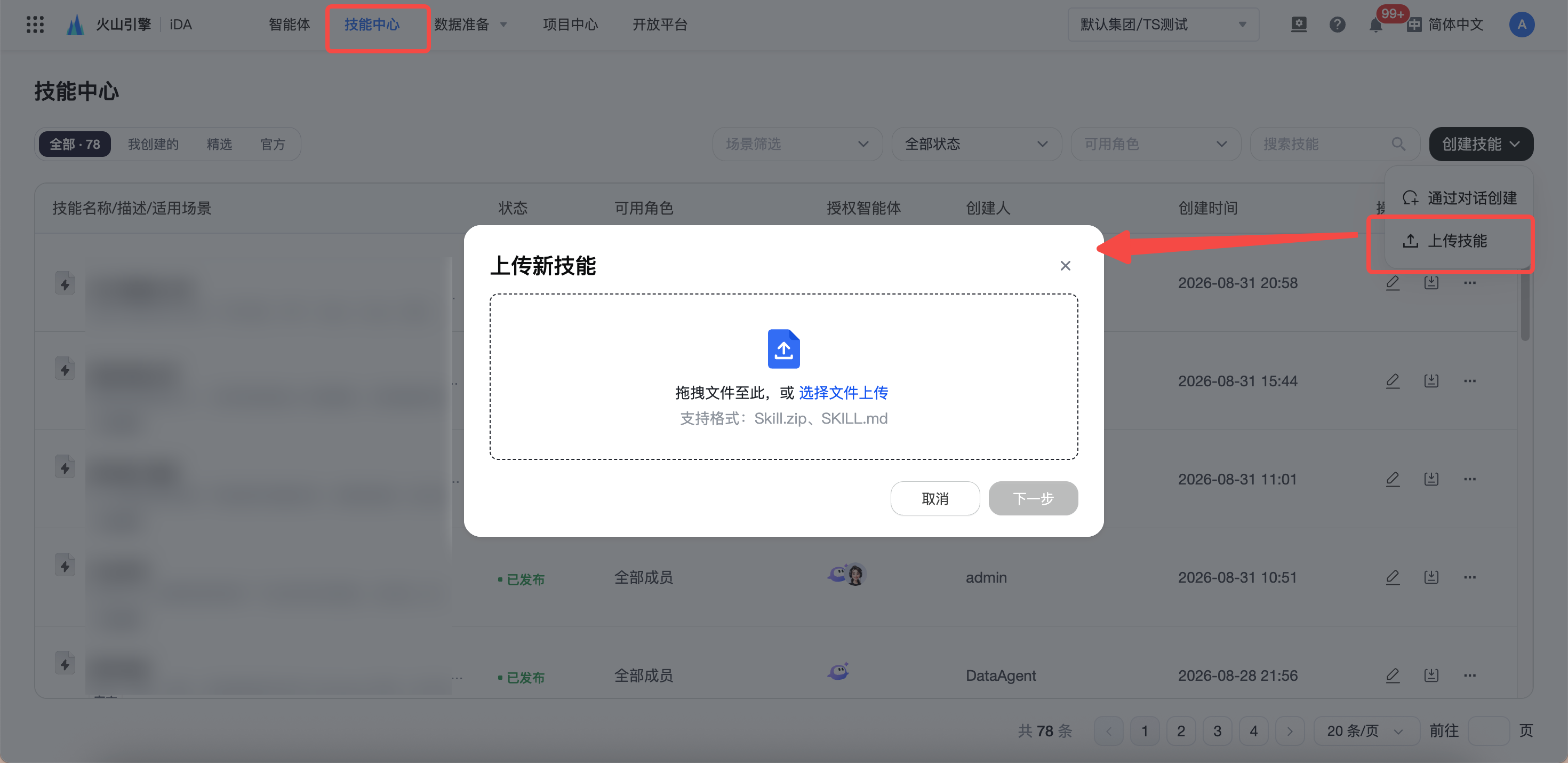Open notifications bell with 99+ badge
This screenshot has height=763, width=1568.
coord(1375,25)
